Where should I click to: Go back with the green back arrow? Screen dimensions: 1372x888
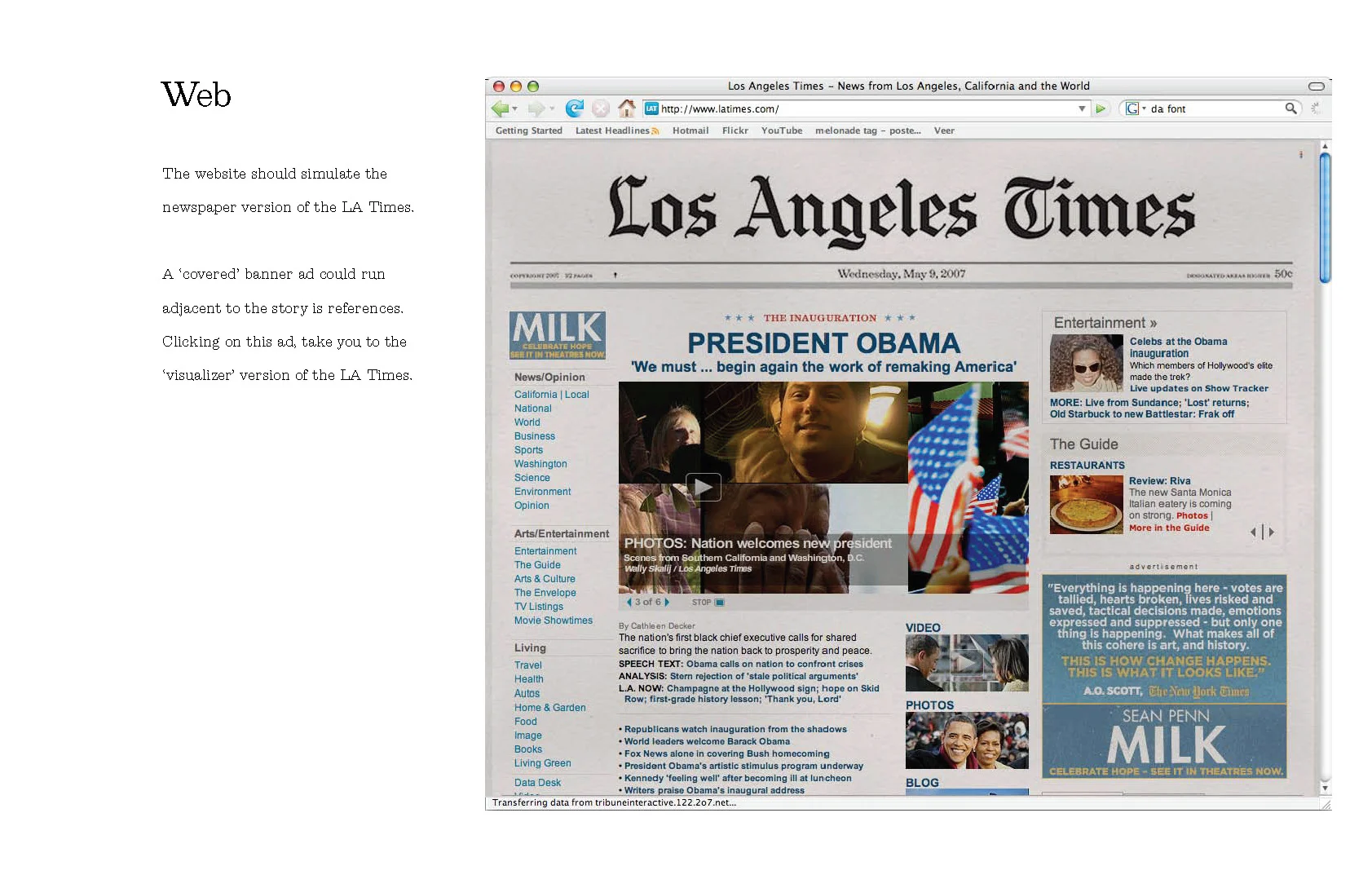click(500, 108)
